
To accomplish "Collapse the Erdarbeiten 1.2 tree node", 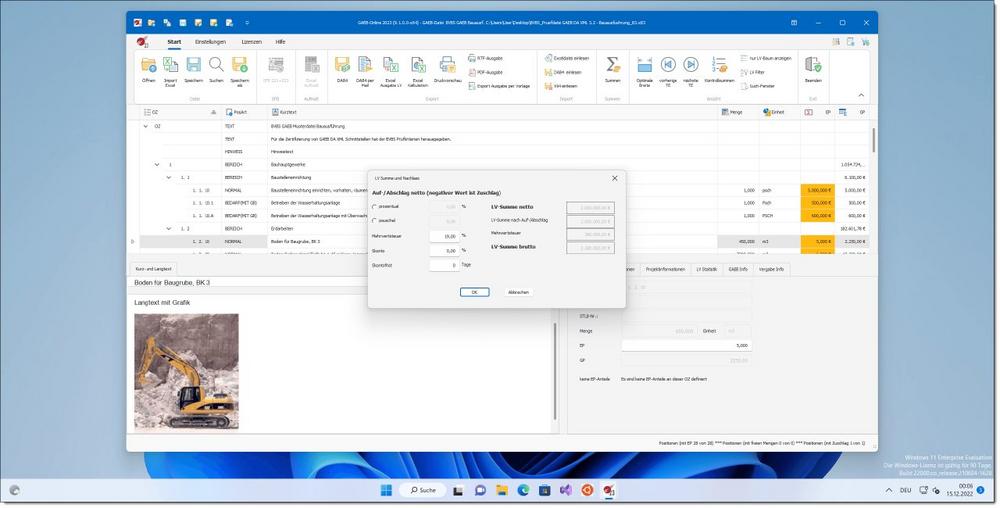I will [x=169, y=229].
